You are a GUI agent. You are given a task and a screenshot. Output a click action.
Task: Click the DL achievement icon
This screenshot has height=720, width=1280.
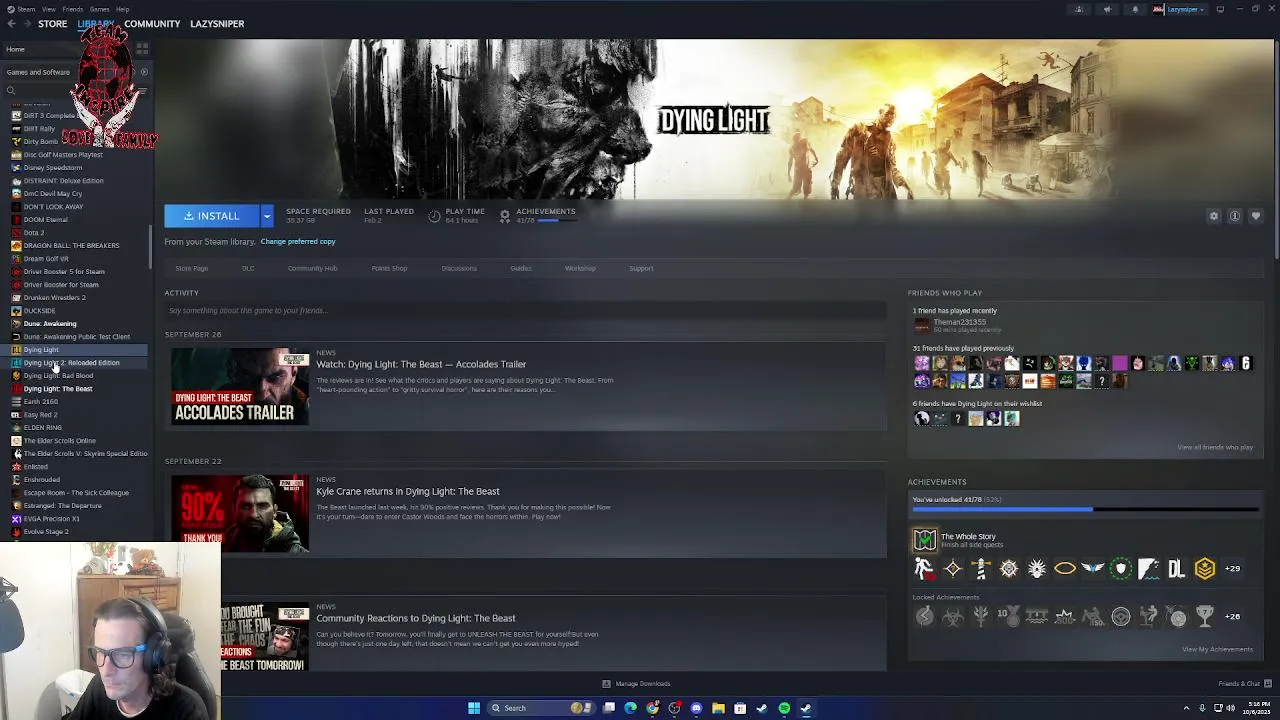pyautogui.click(x=1176, y=569)
